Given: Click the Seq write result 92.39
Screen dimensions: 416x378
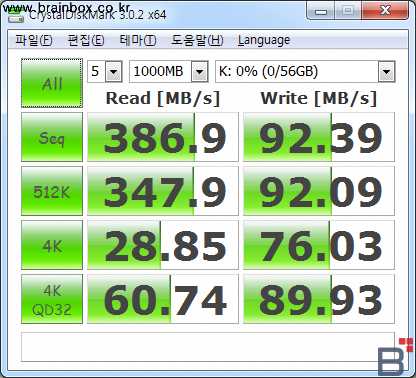Looking at the screenshot, I should [319, 137].
